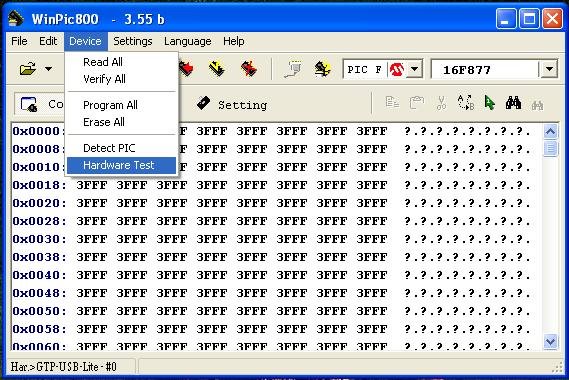Click the black binoculars Find icon
Screen dimensions: 569x380
pyautogui.click(x=513, y=103)
